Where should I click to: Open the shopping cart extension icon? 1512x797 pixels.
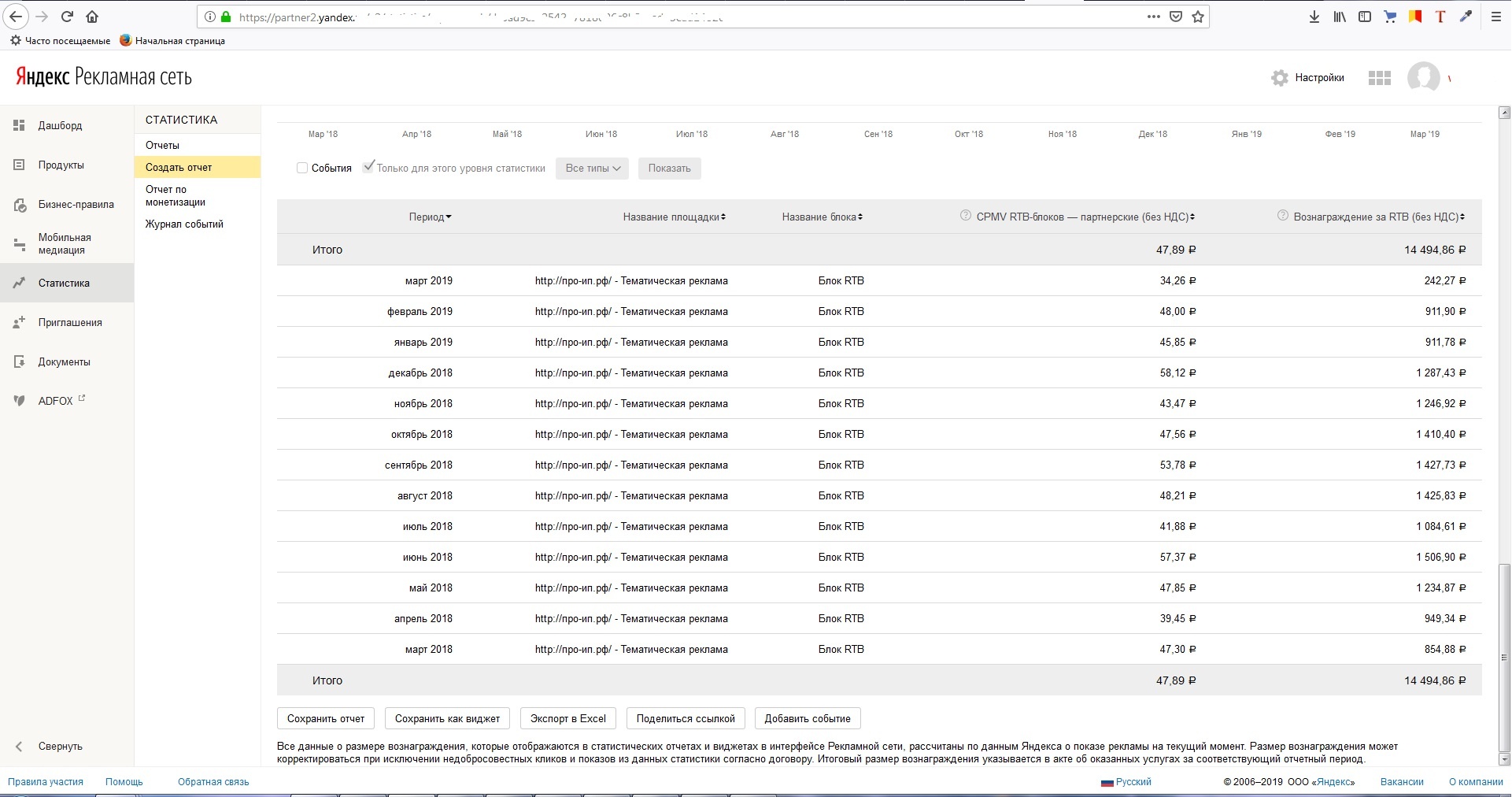1390,17
